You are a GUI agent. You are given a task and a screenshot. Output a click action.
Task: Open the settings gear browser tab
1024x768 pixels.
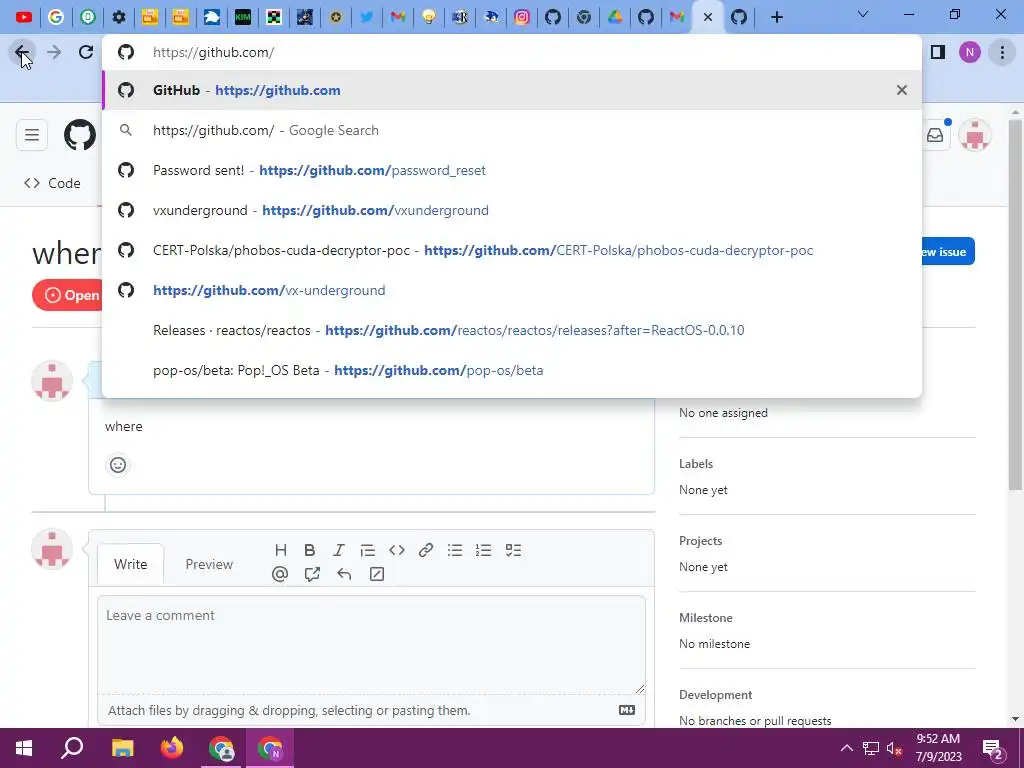click(x=119, y=17)
